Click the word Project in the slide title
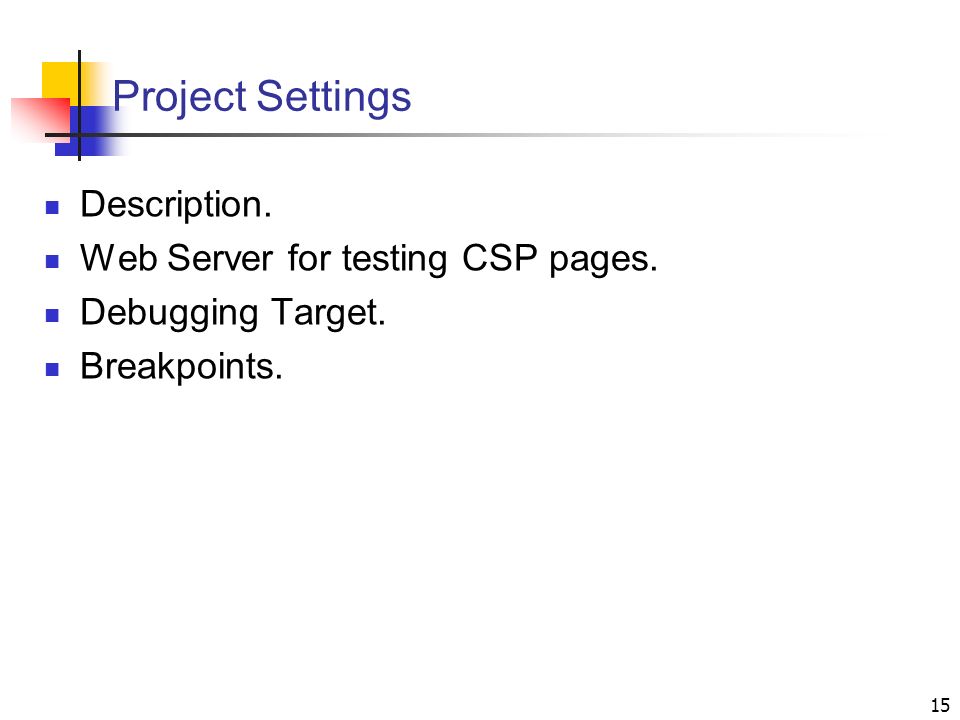Viewport: 960px width, 720px height. [179, 97]
